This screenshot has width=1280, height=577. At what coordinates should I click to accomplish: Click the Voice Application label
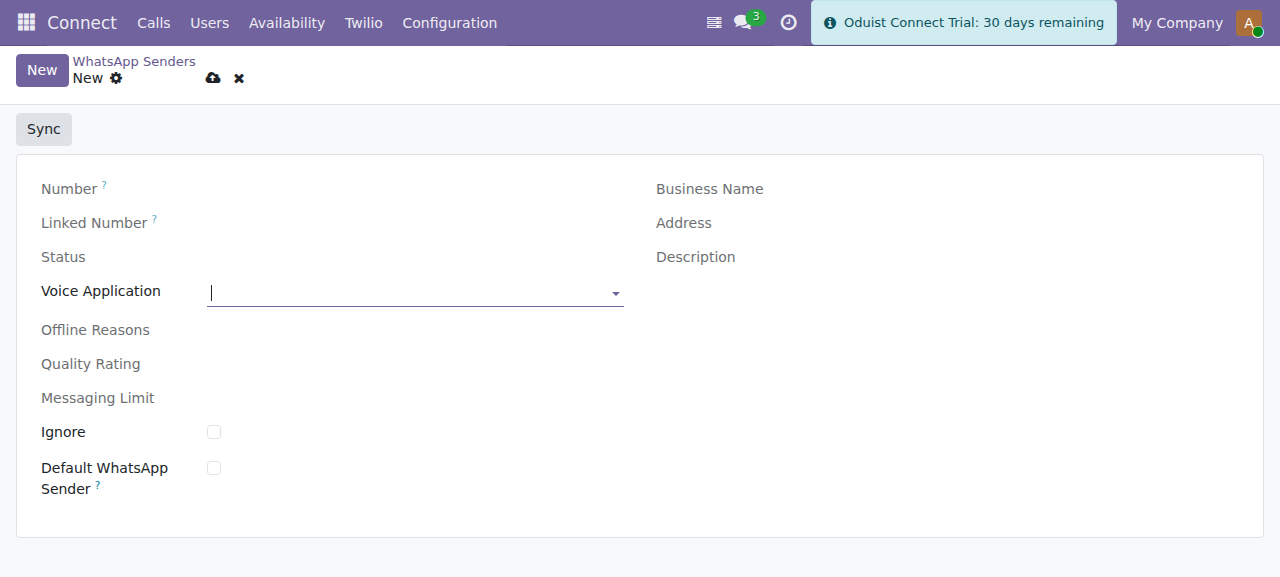[x=101, y=291]
